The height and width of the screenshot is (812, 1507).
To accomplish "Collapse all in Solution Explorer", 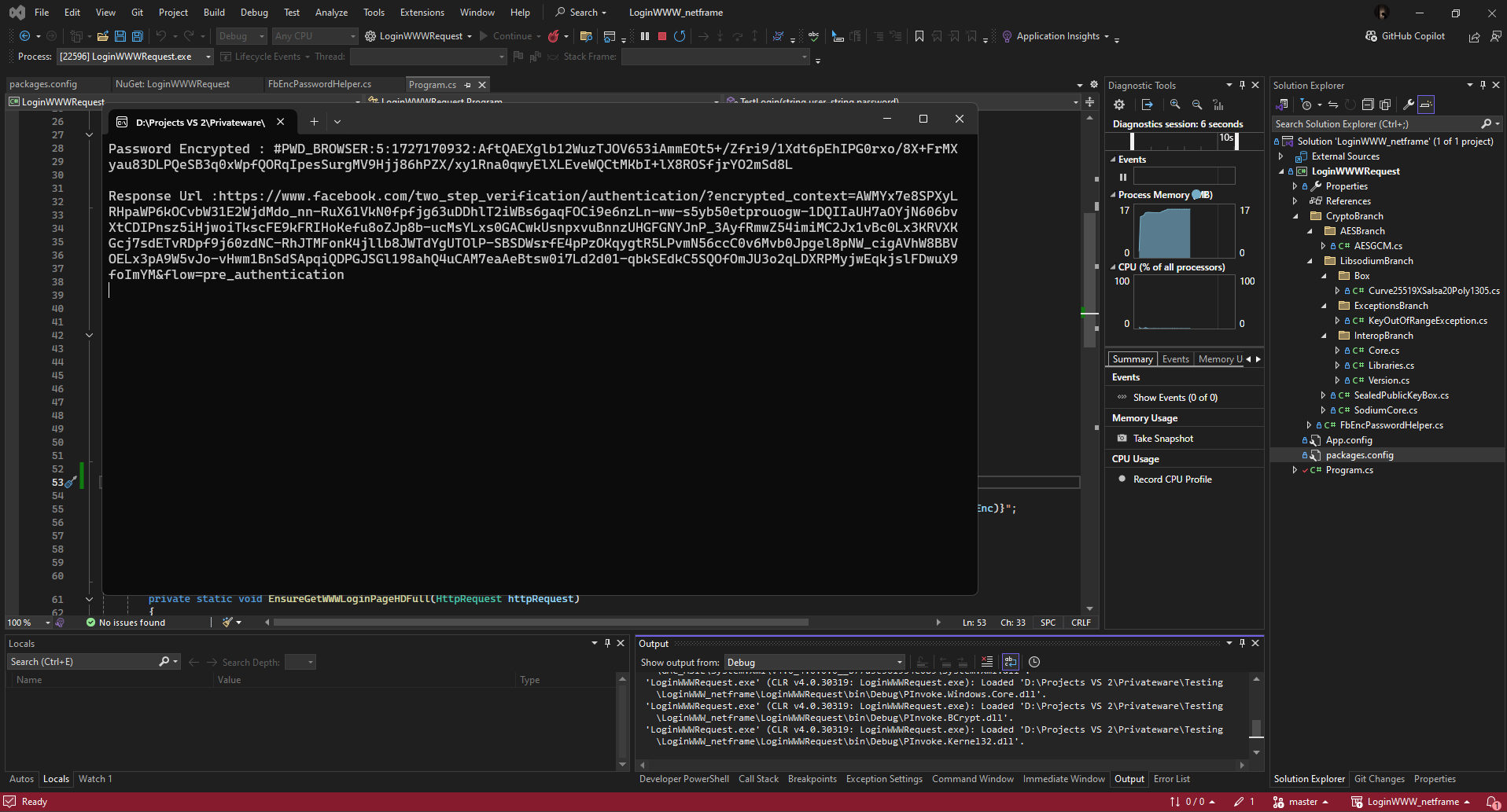I will 1368,105.
